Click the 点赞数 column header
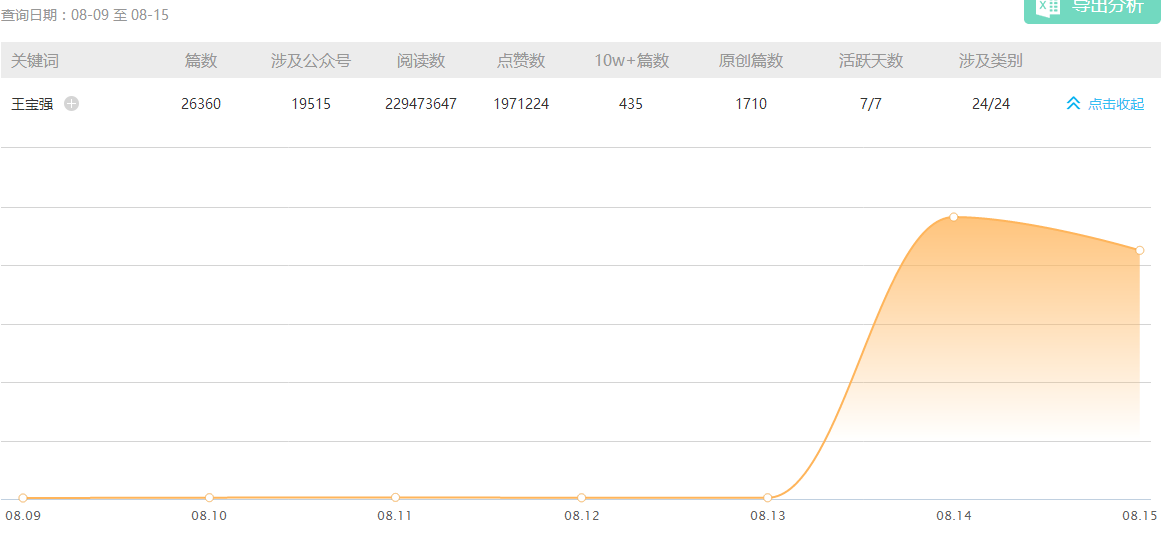The height and width of the screenshot is (537, 1162). (x=521, y=61)
